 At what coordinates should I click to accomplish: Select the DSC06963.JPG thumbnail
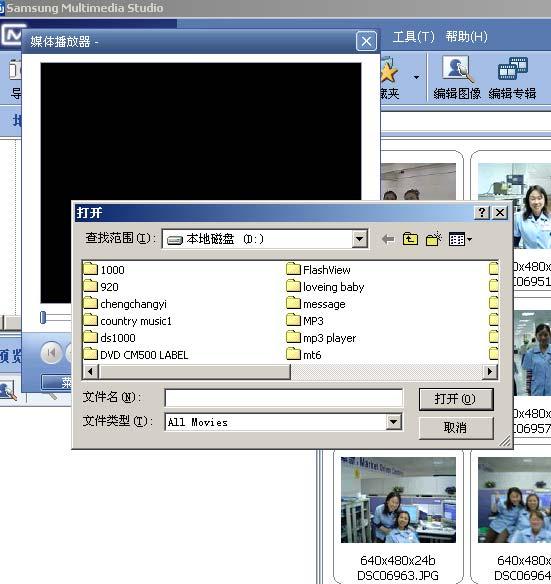click(398, 499)
